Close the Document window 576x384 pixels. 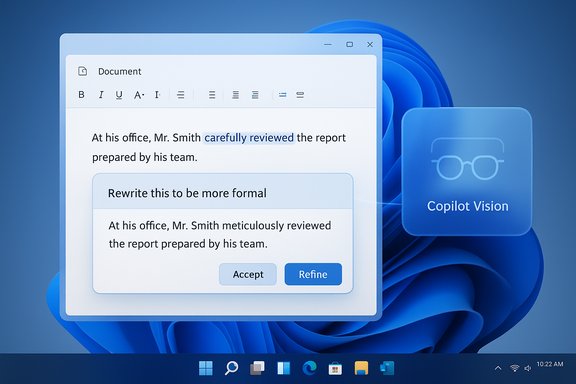tap(370, 44)
